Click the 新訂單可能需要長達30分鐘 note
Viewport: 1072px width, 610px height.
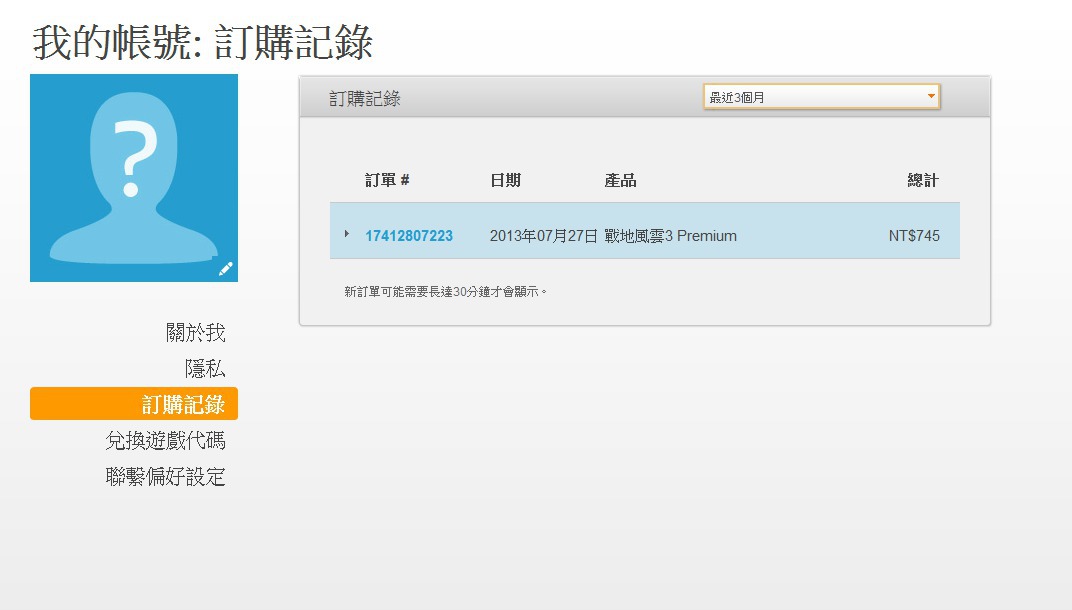click(446, 292)
